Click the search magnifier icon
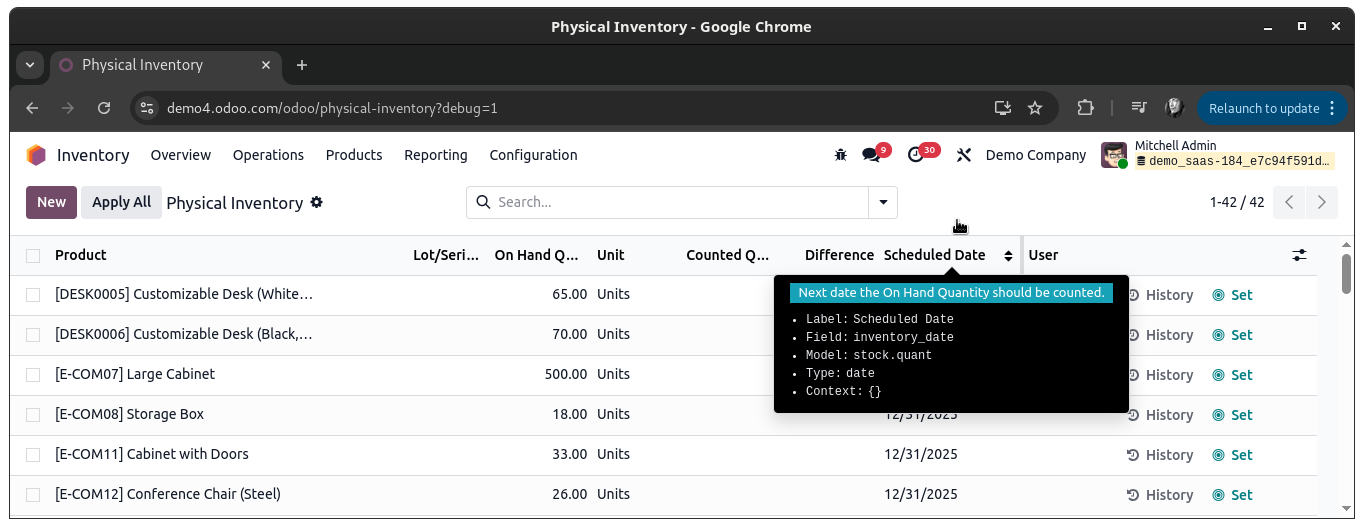 (x=483, y=202)
